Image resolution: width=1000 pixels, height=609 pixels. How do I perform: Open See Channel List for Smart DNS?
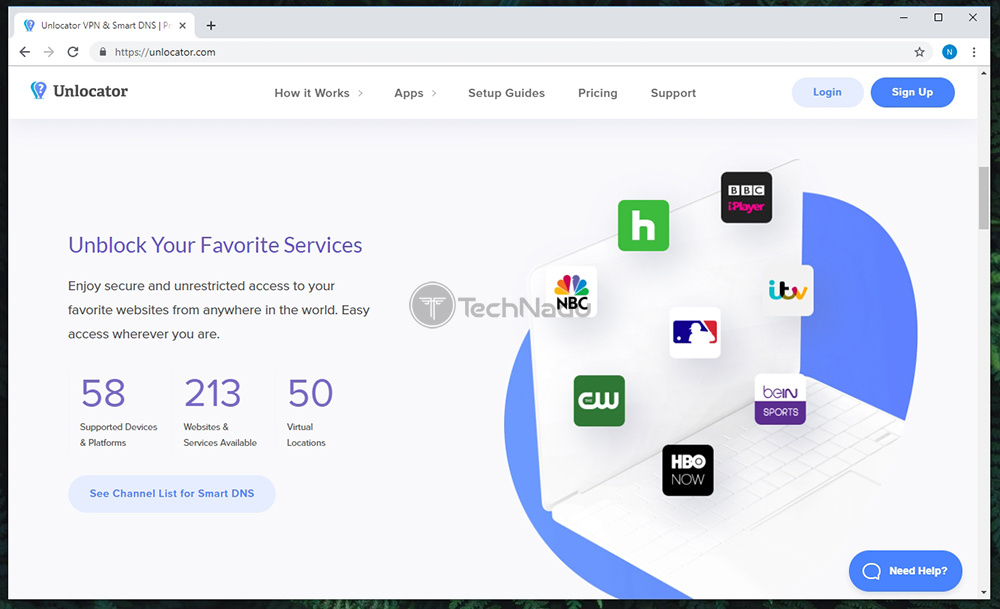tap(172, 494)
